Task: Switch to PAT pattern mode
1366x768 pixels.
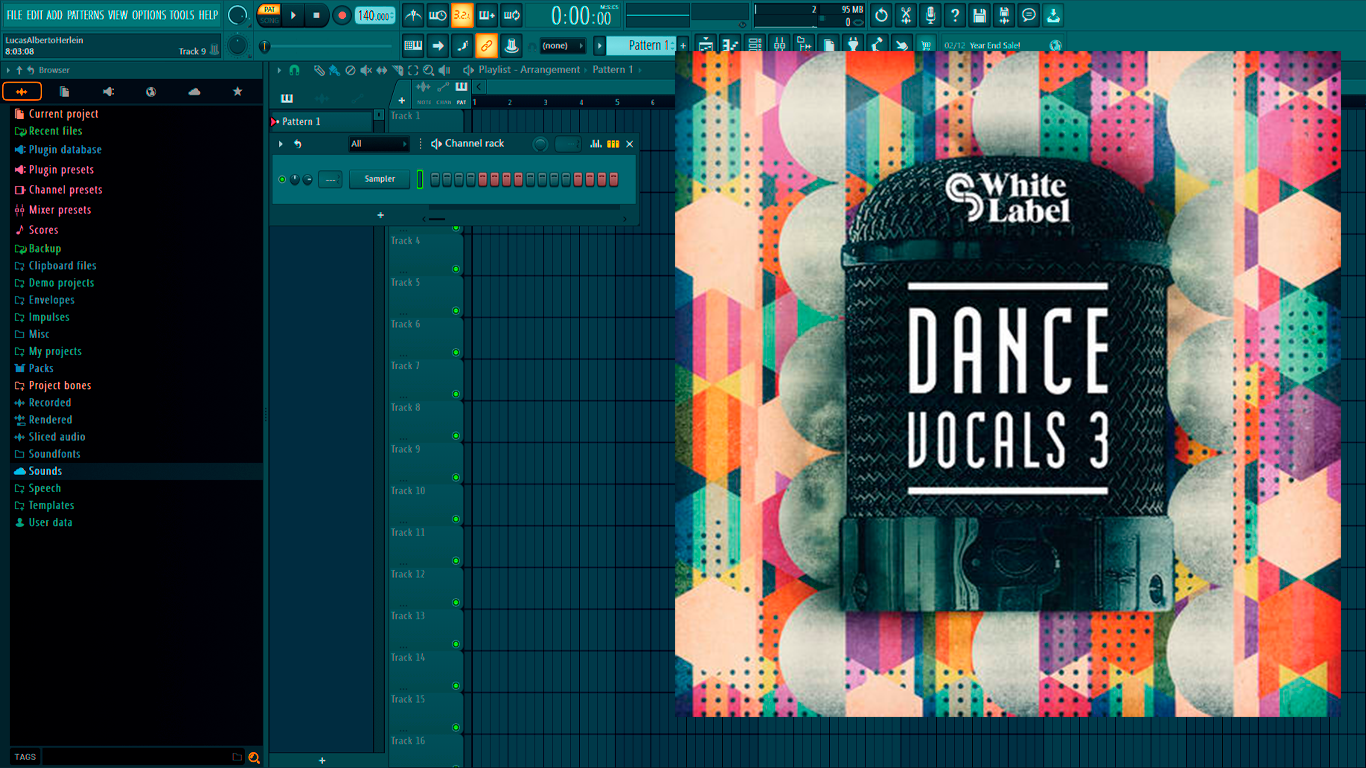Action: (x=269, y=10)
